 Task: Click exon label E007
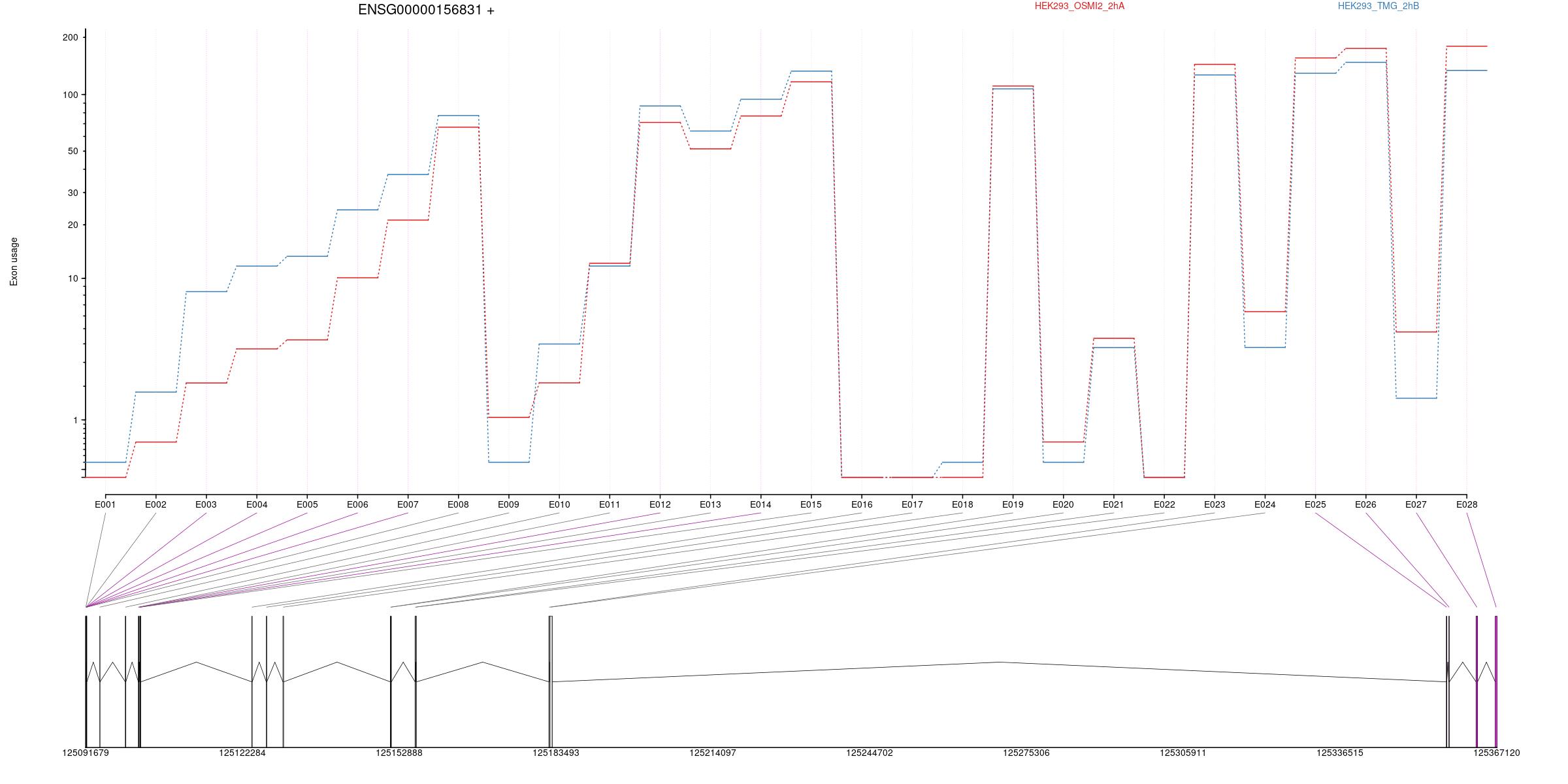click(x=408, y=504)
